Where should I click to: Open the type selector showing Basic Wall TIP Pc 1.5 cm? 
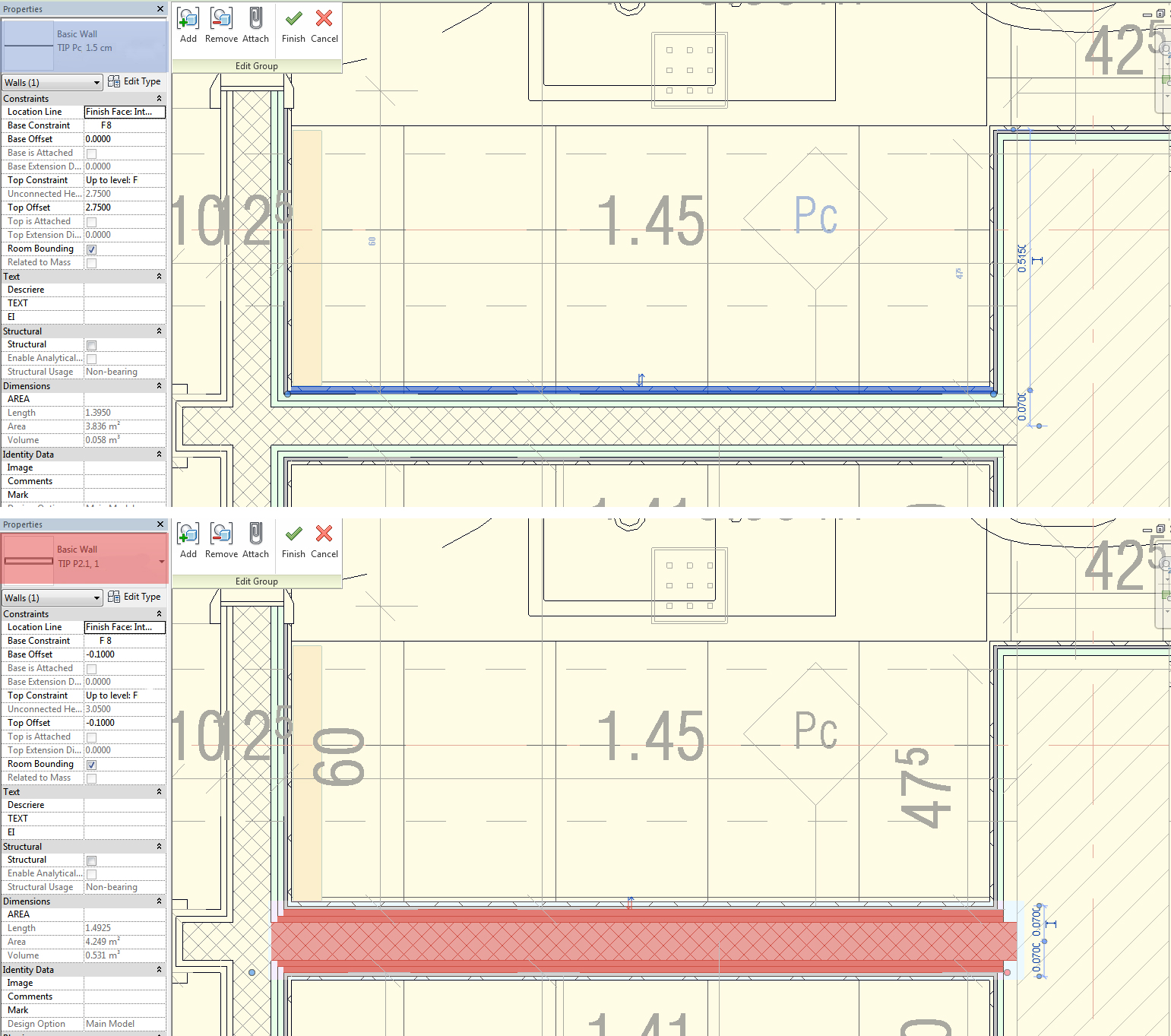click(x=84, y=46)
